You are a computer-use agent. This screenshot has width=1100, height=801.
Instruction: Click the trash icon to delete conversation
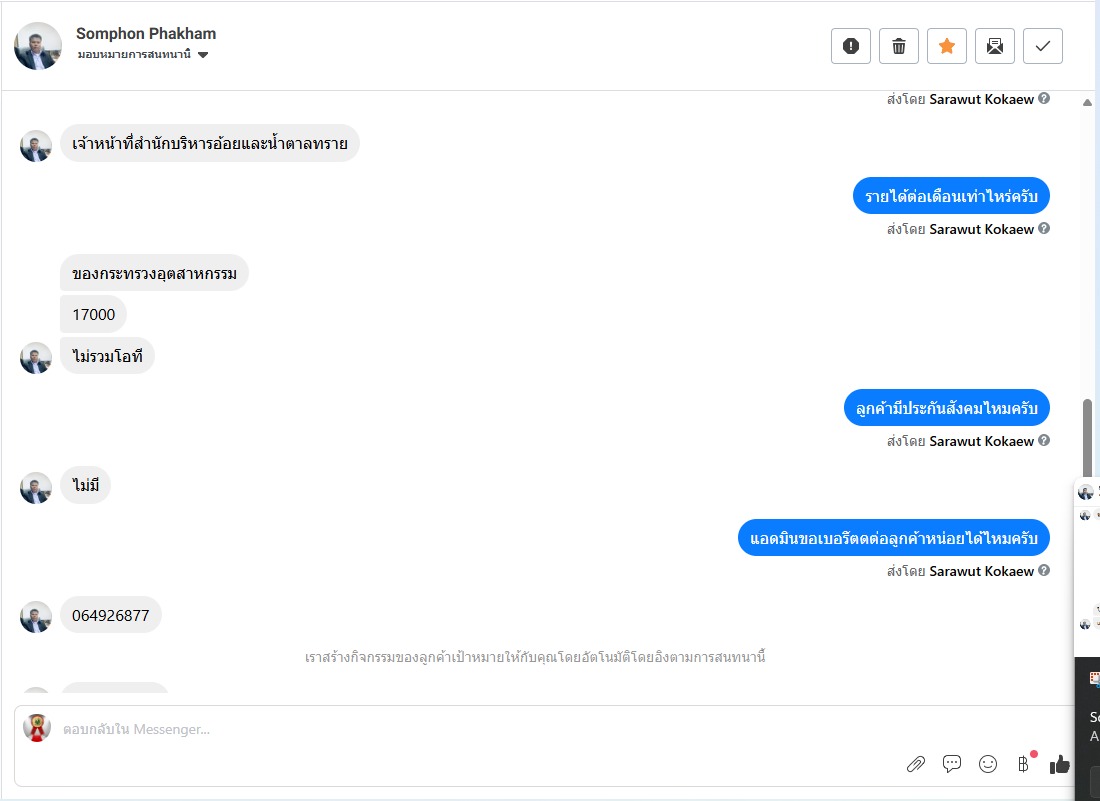[899, 46]
